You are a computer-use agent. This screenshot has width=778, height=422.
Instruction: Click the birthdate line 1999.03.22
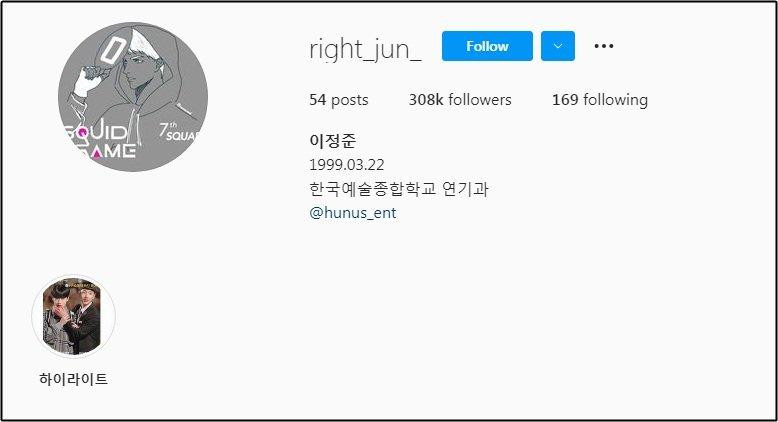tap(347, 165)
